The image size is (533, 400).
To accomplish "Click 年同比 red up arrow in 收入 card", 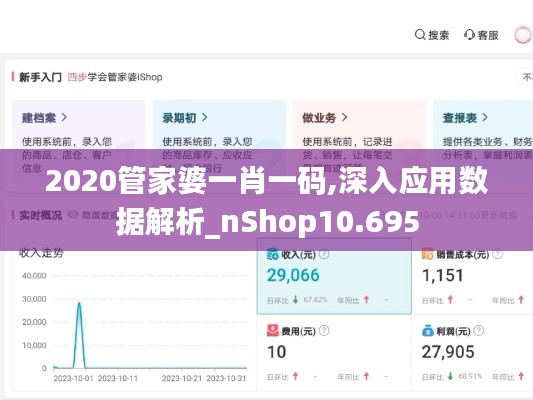I will (x=366, y=299).
